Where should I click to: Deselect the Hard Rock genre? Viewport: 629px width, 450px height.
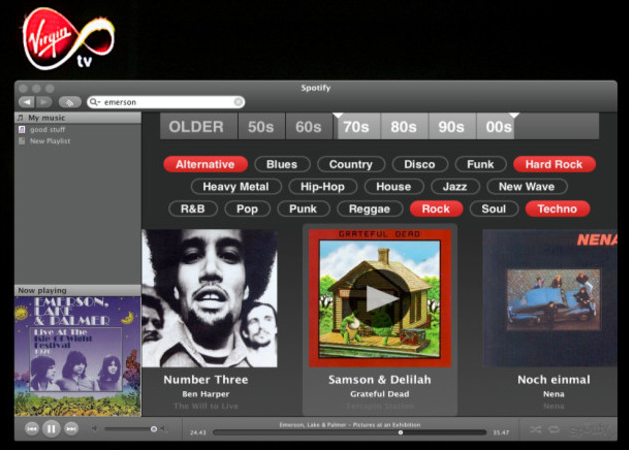tap(554, 164)
